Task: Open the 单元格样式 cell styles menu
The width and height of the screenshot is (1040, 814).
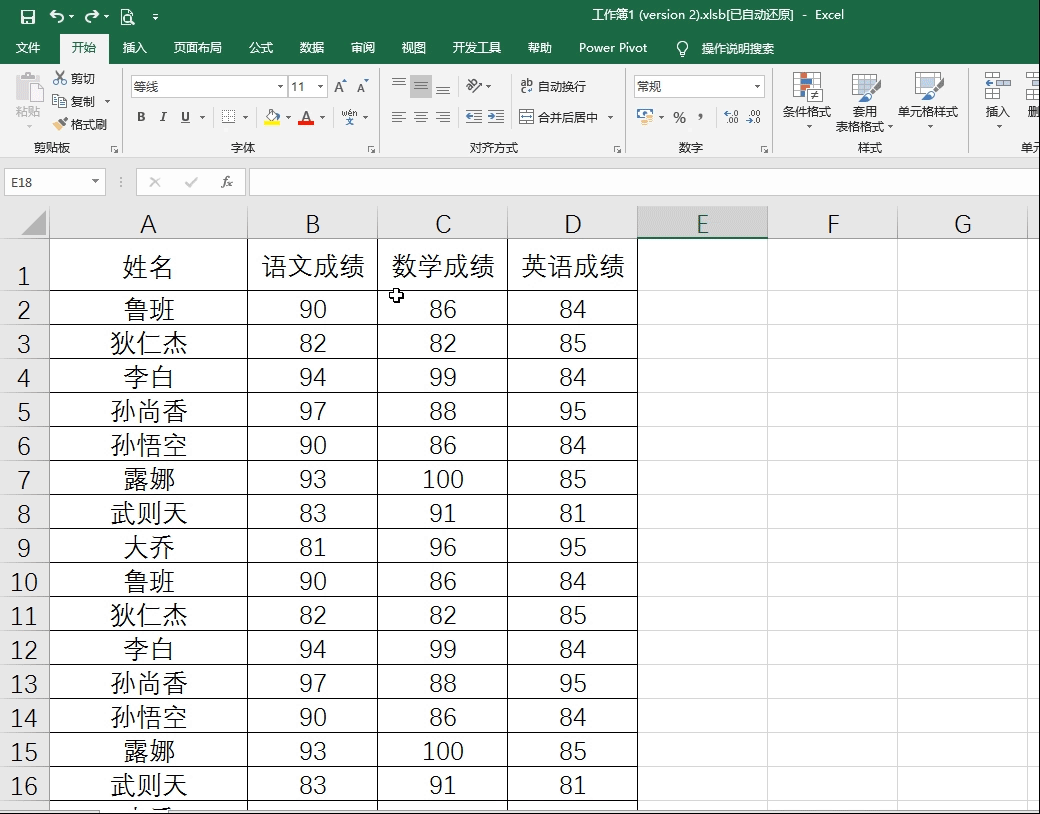Action: click(x=928, y=100)
